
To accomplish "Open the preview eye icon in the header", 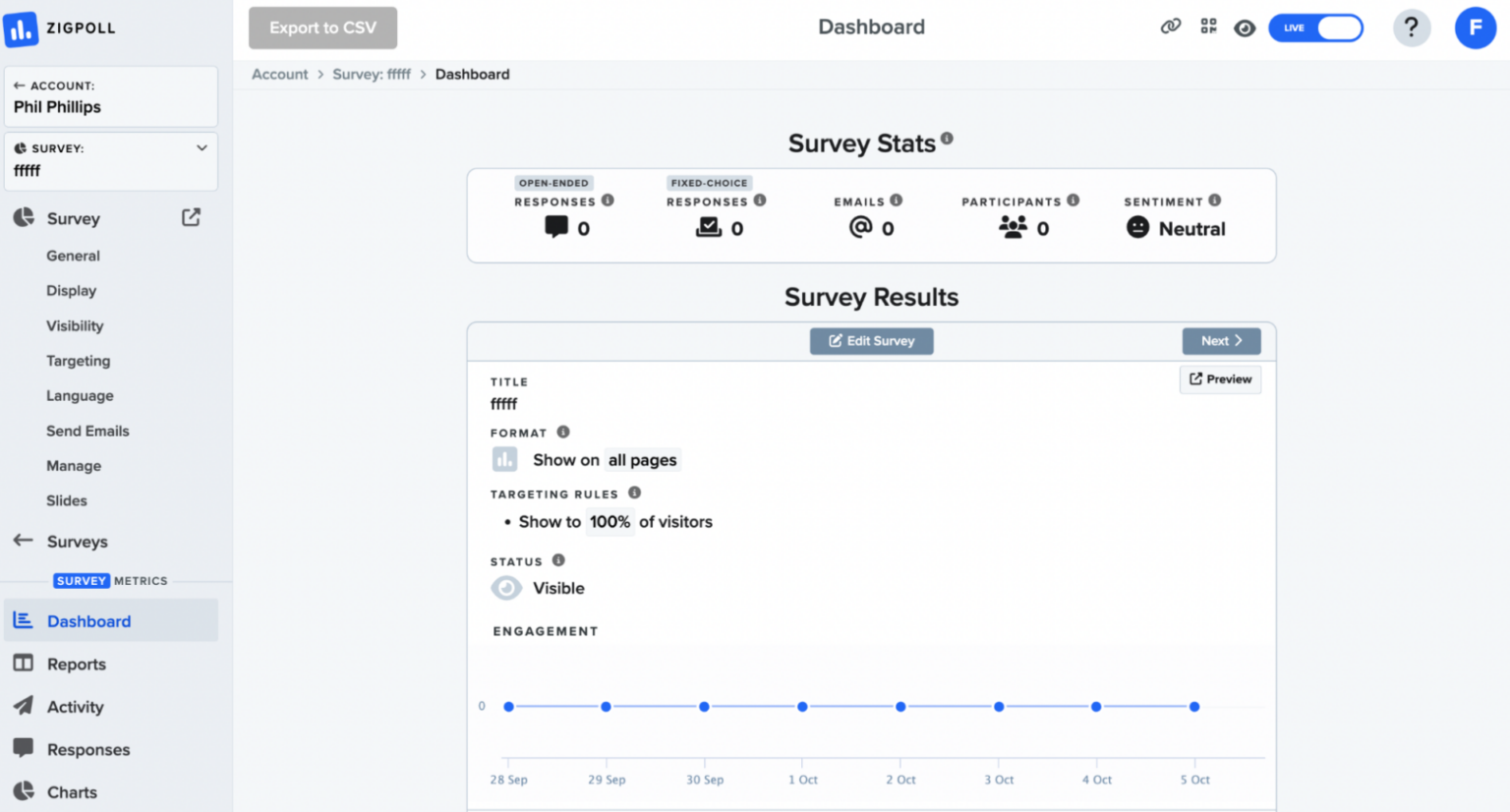I will tap(1245, 29).
